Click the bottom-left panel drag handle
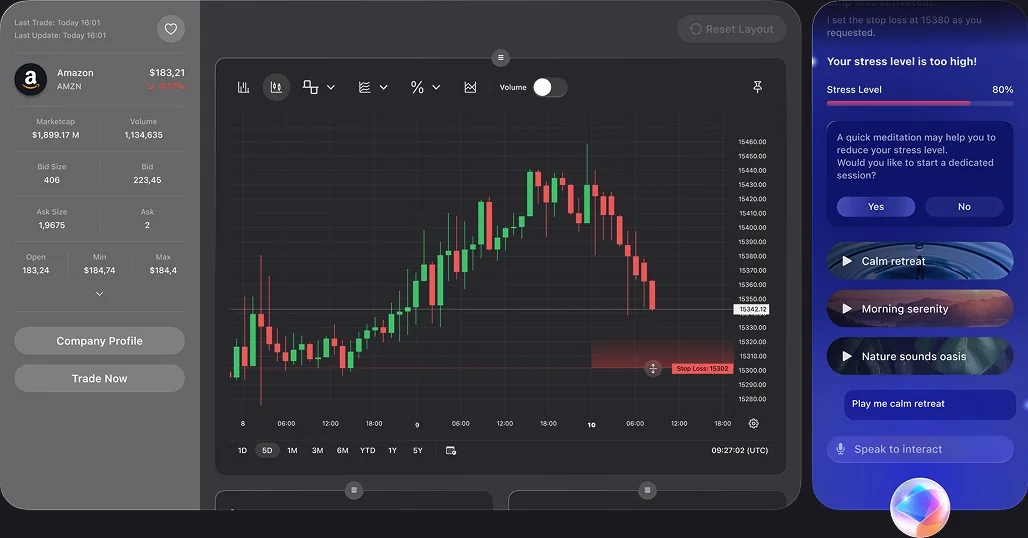This screenshot has width=1028, height=538. coord(354,490)
